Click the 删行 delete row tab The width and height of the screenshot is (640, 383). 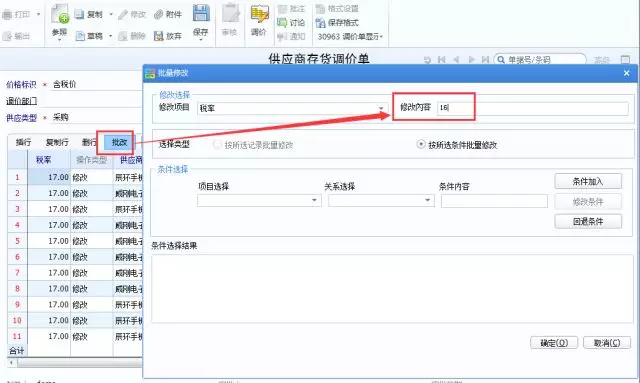[x=89, y=142]
